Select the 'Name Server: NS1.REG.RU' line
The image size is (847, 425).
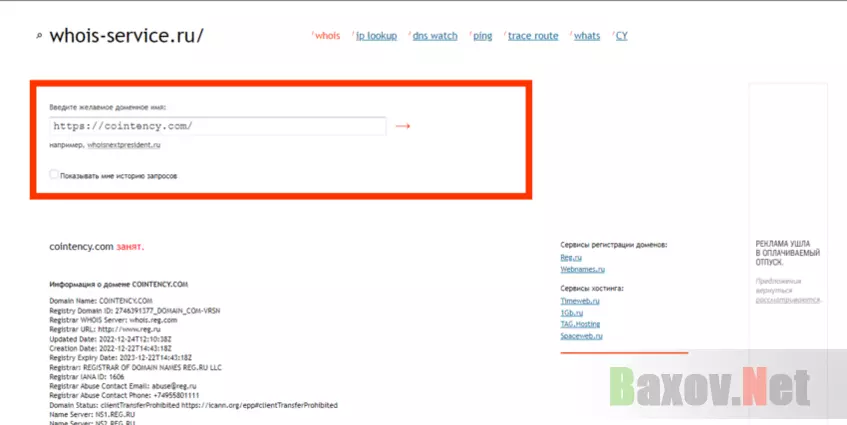point(92,414)
